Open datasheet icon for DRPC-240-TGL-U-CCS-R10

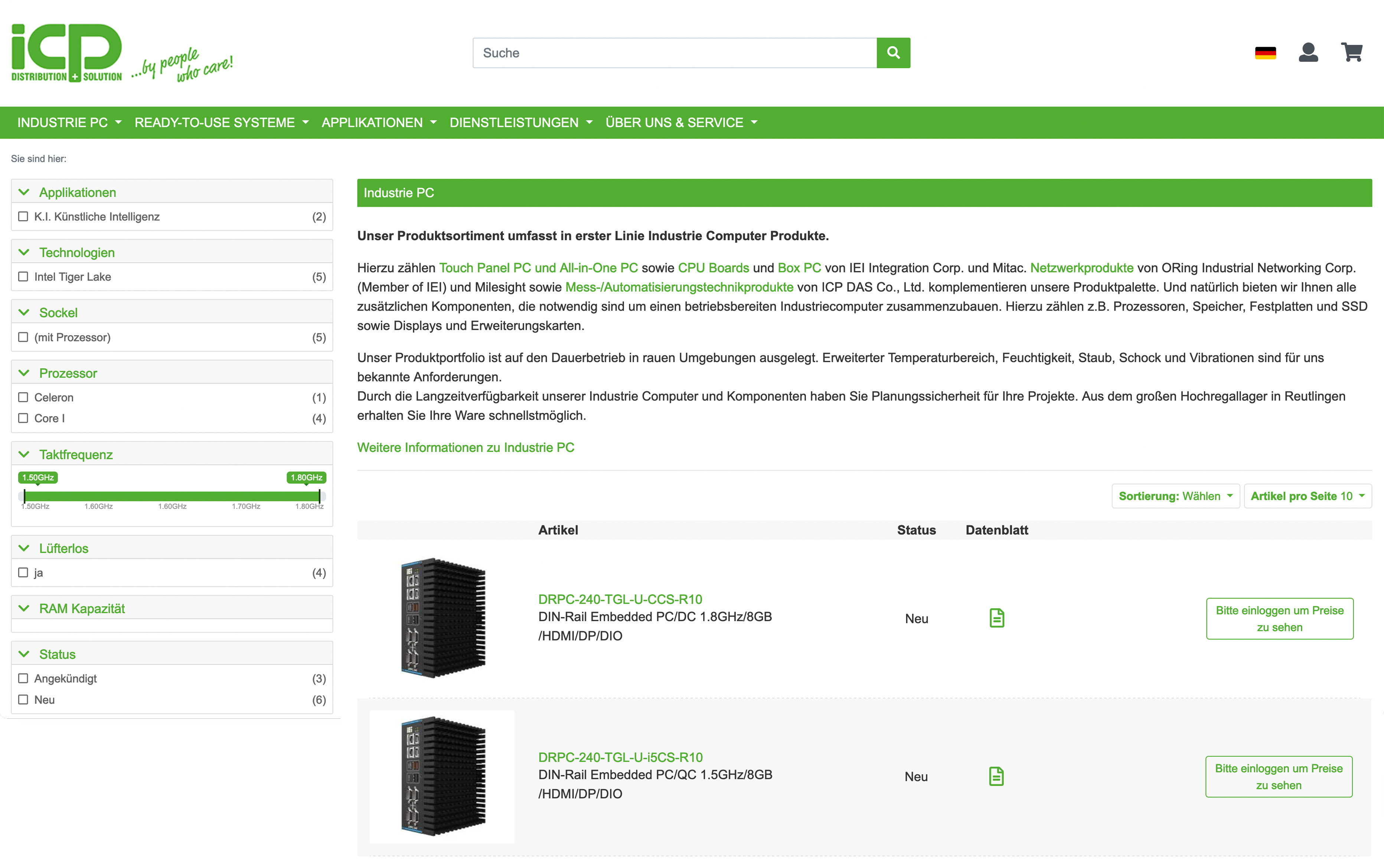pos(996,618)
